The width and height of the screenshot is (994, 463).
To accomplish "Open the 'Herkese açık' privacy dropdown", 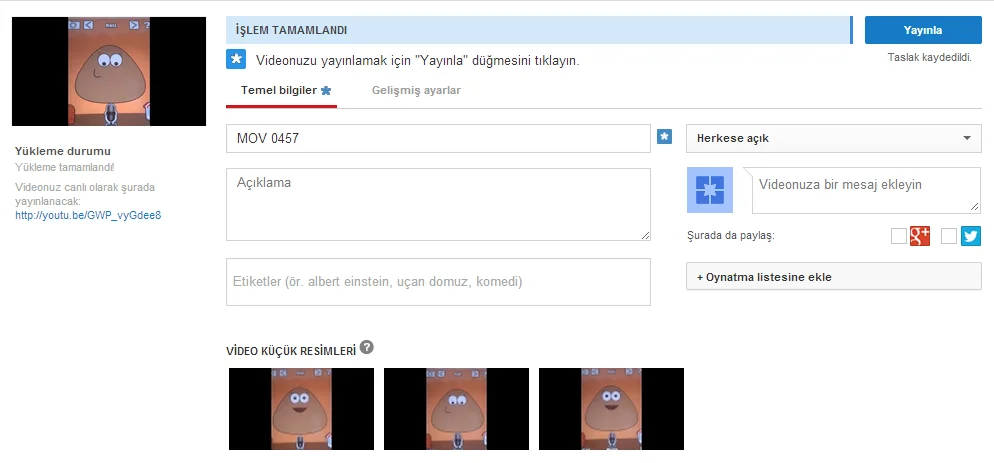I will 833,138.
